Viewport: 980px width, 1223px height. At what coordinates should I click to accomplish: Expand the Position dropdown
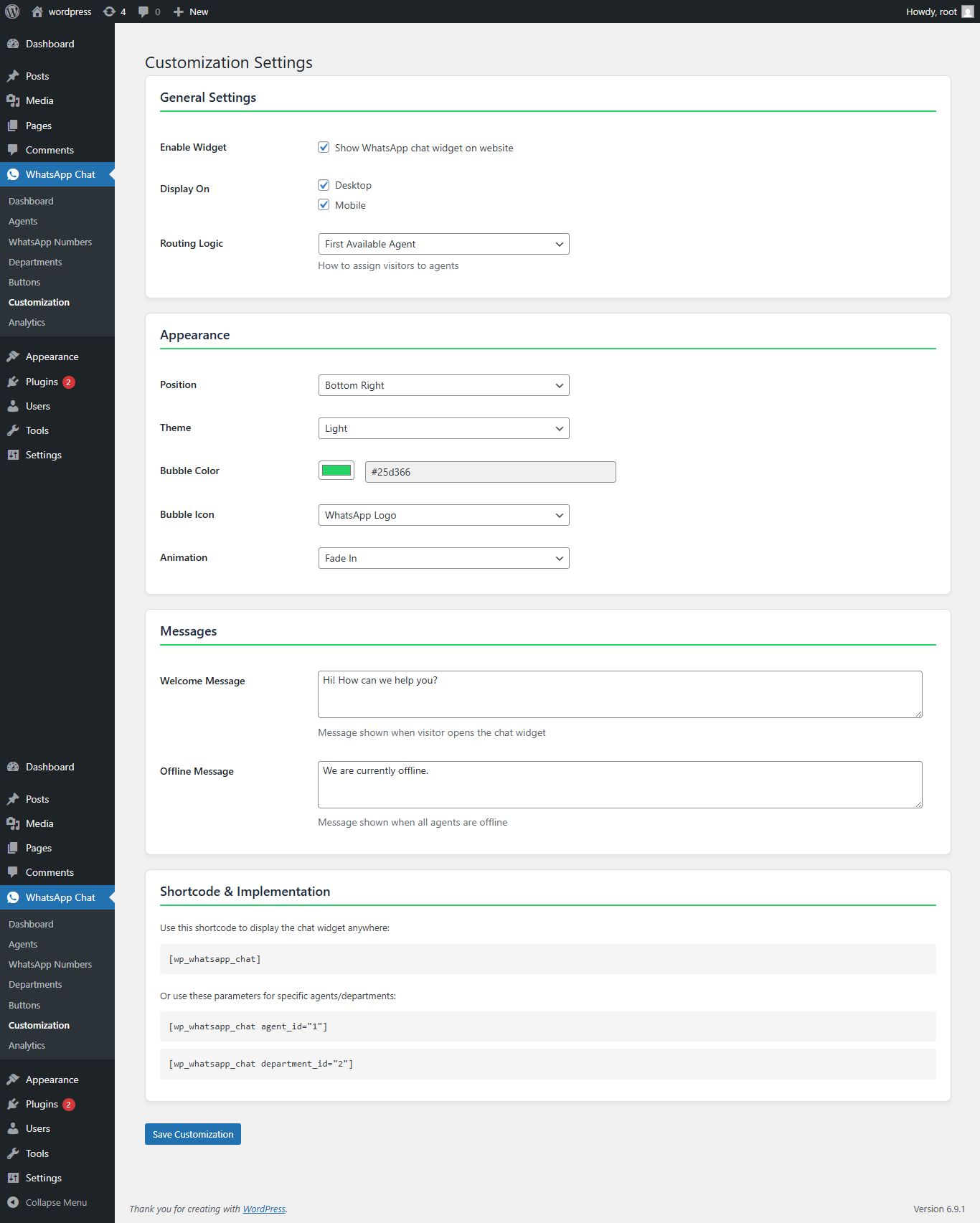tap(443, 385)
